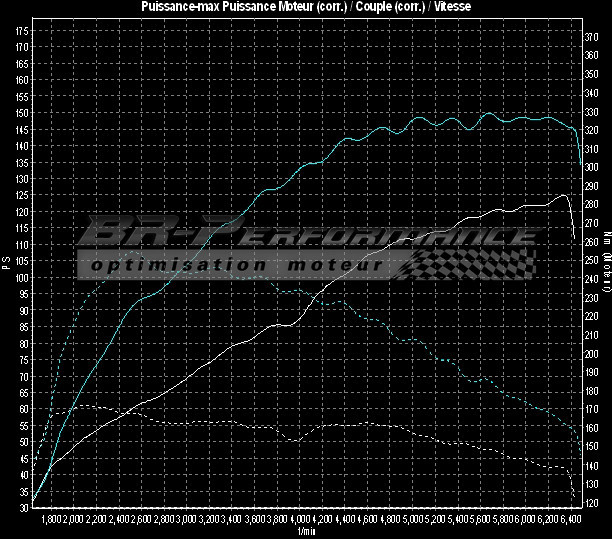The width and height of the screenshot is (612, 539).
Task: Pick the peak of the solid white power curve
Action: coord(564,195)
